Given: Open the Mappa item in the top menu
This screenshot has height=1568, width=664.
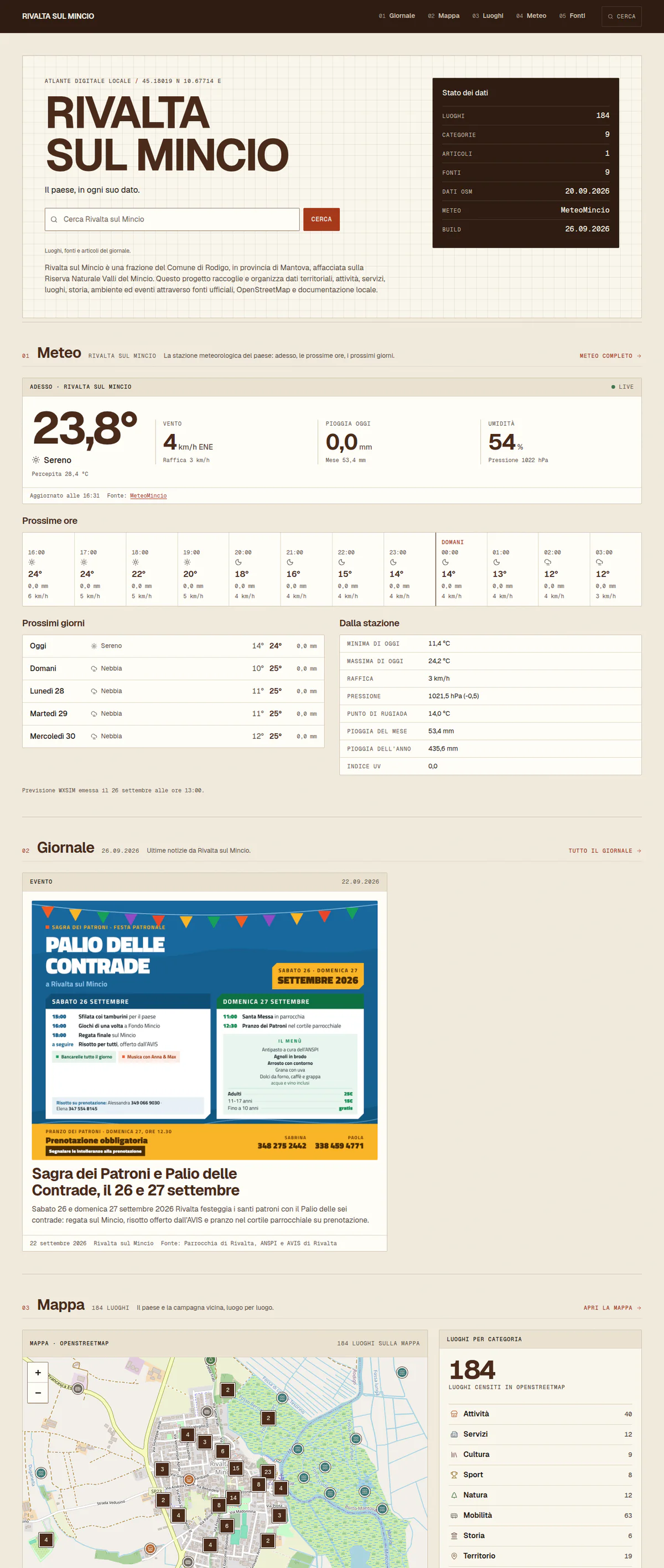Looking at the screenshot, I should point(444,16).
